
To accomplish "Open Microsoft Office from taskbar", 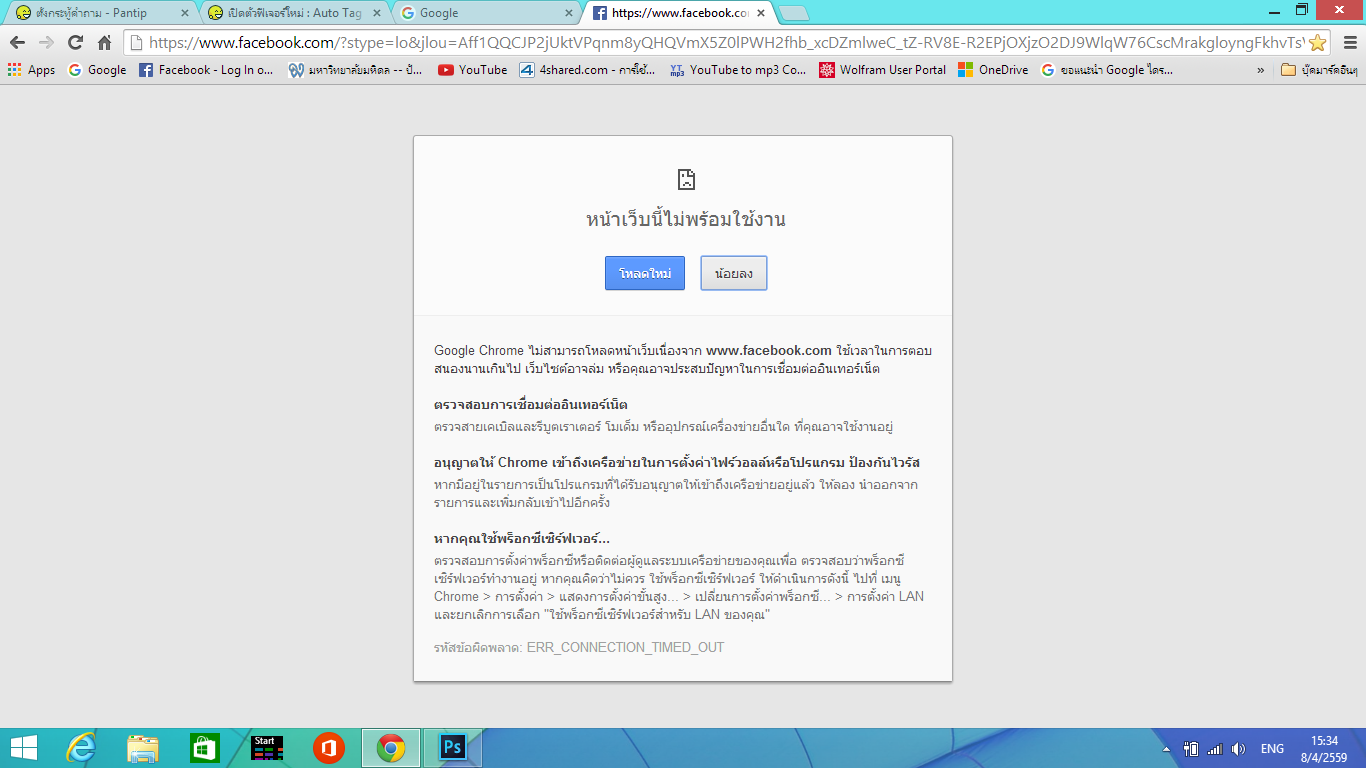I will (329, 748).
